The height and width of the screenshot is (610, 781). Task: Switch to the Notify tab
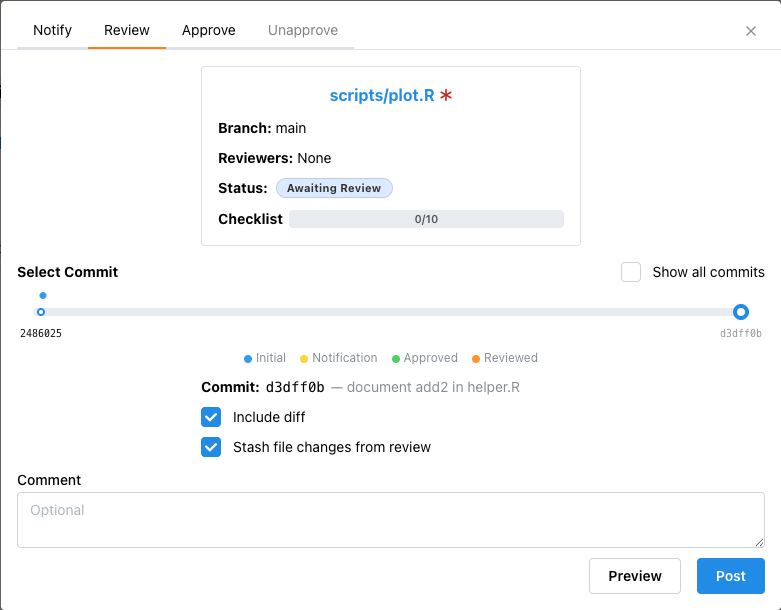tap(52, 30)
